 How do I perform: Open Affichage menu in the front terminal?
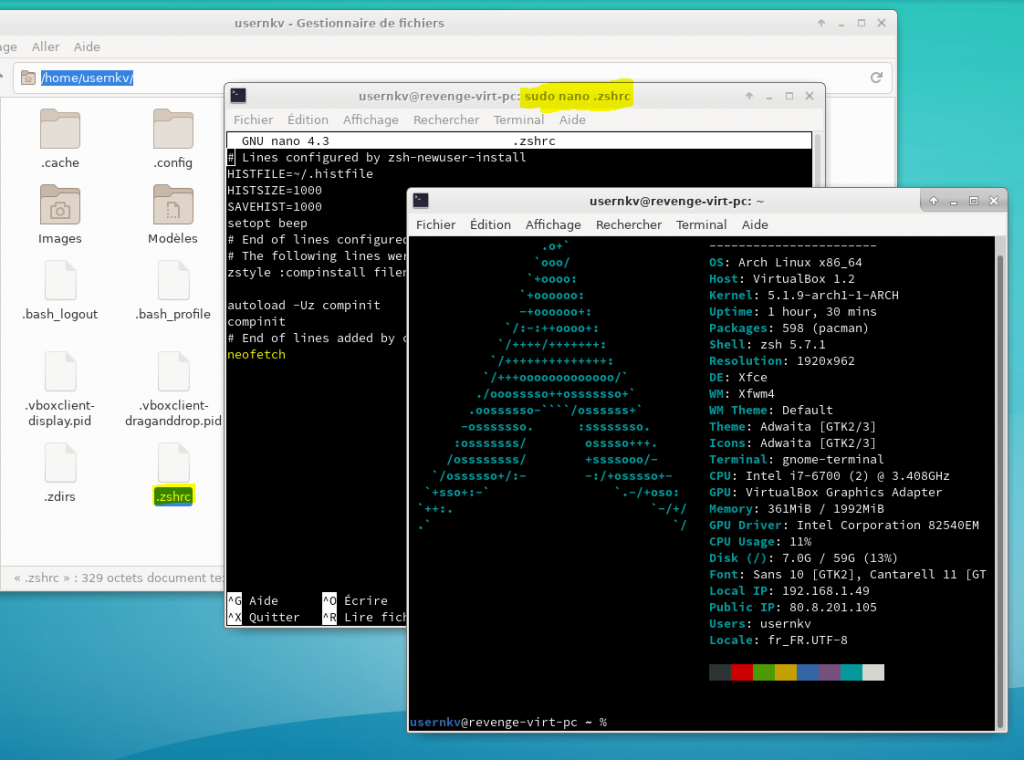coord(553,225)
